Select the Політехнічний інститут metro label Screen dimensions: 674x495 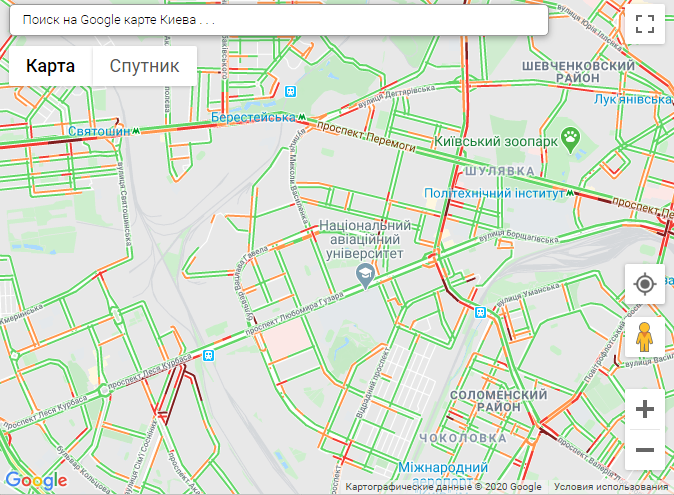494,193
